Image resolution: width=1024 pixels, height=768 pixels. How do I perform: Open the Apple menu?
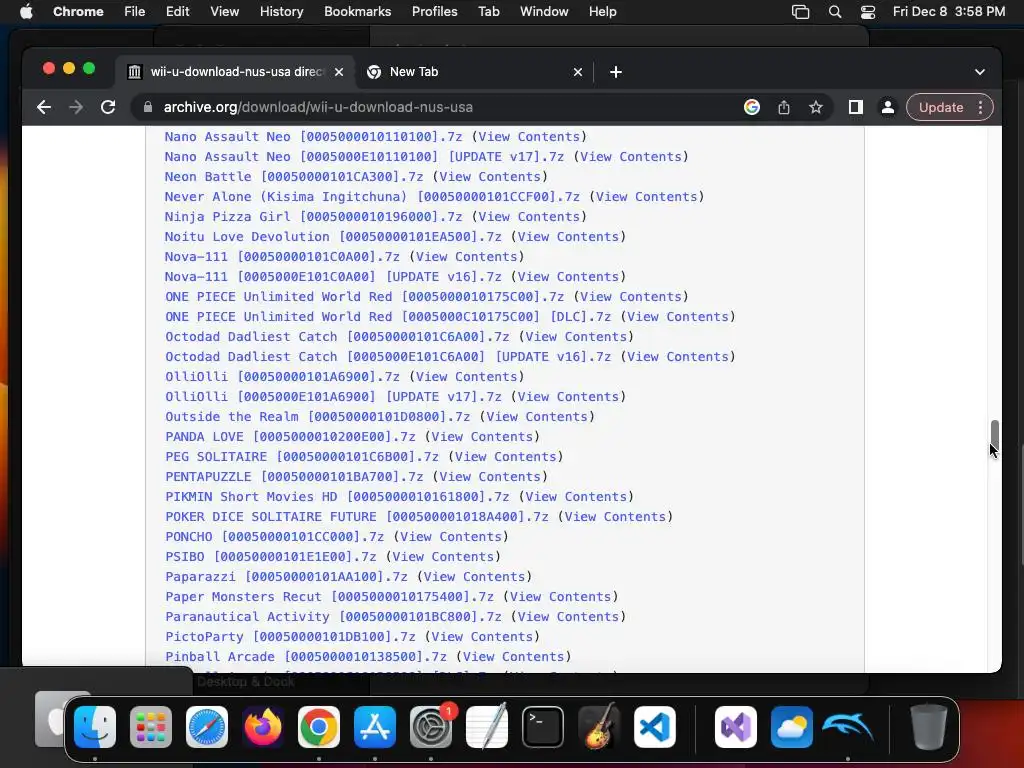[x=26, y=12]
